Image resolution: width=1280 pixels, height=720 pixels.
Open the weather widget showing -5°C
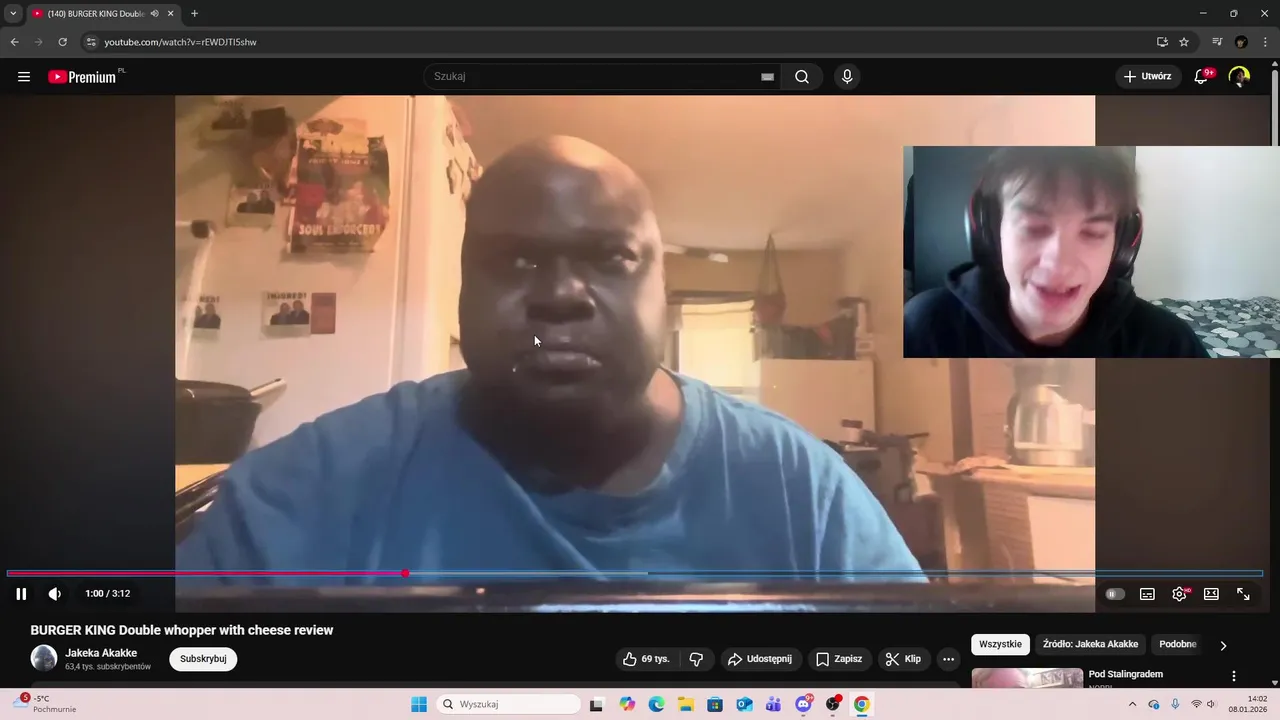pyautogui.click(x=45, y=704)
